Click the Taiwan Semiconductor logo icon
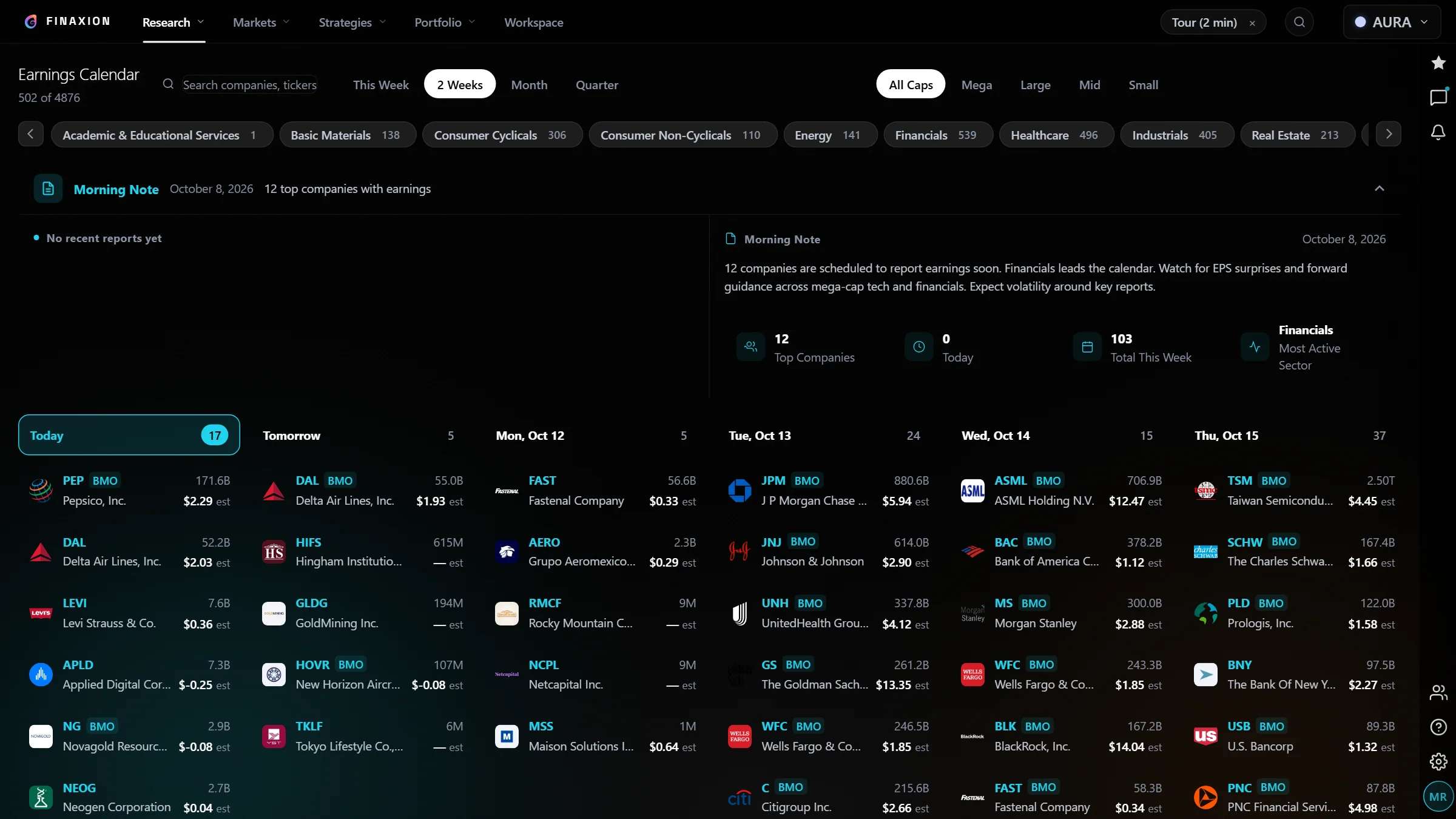Viewport: 1456px width, 819px height. pos(1205,490)
